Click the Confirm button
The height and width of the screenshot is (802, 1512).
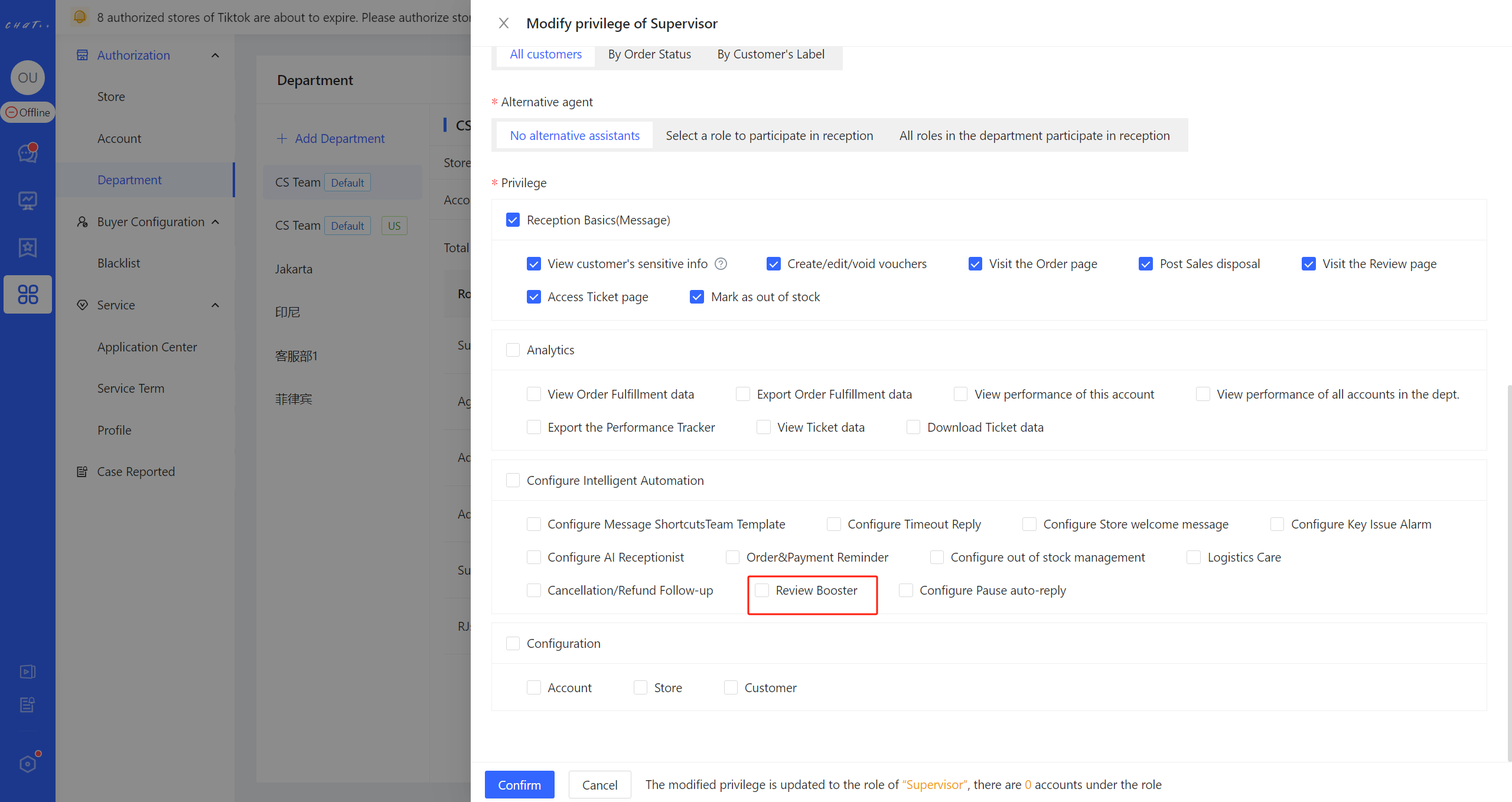click(x=519, y=784)
